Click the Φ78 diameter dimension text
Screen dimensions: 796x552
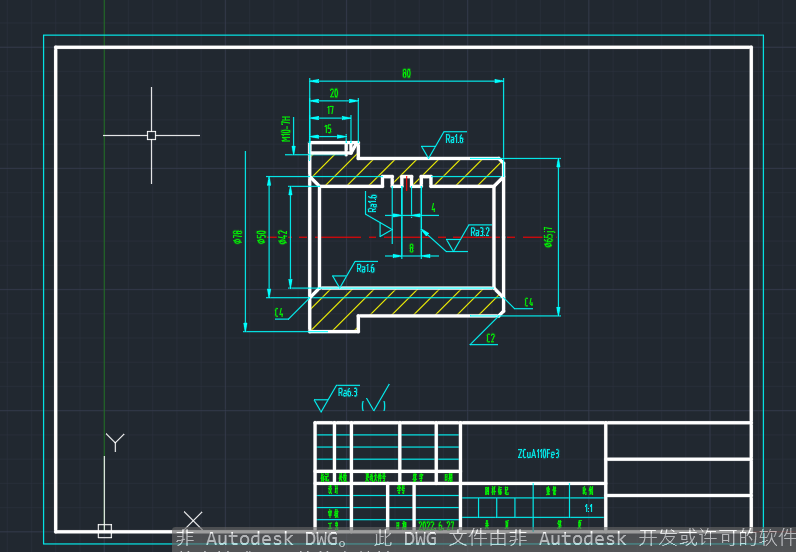coord(238,237)
